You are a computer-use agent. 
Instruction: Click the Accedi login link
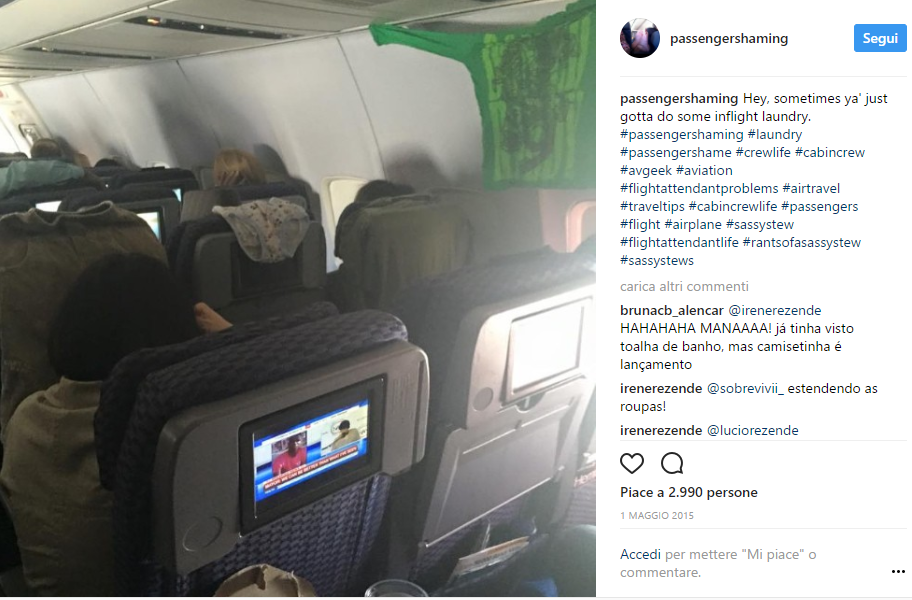(640, 555)
